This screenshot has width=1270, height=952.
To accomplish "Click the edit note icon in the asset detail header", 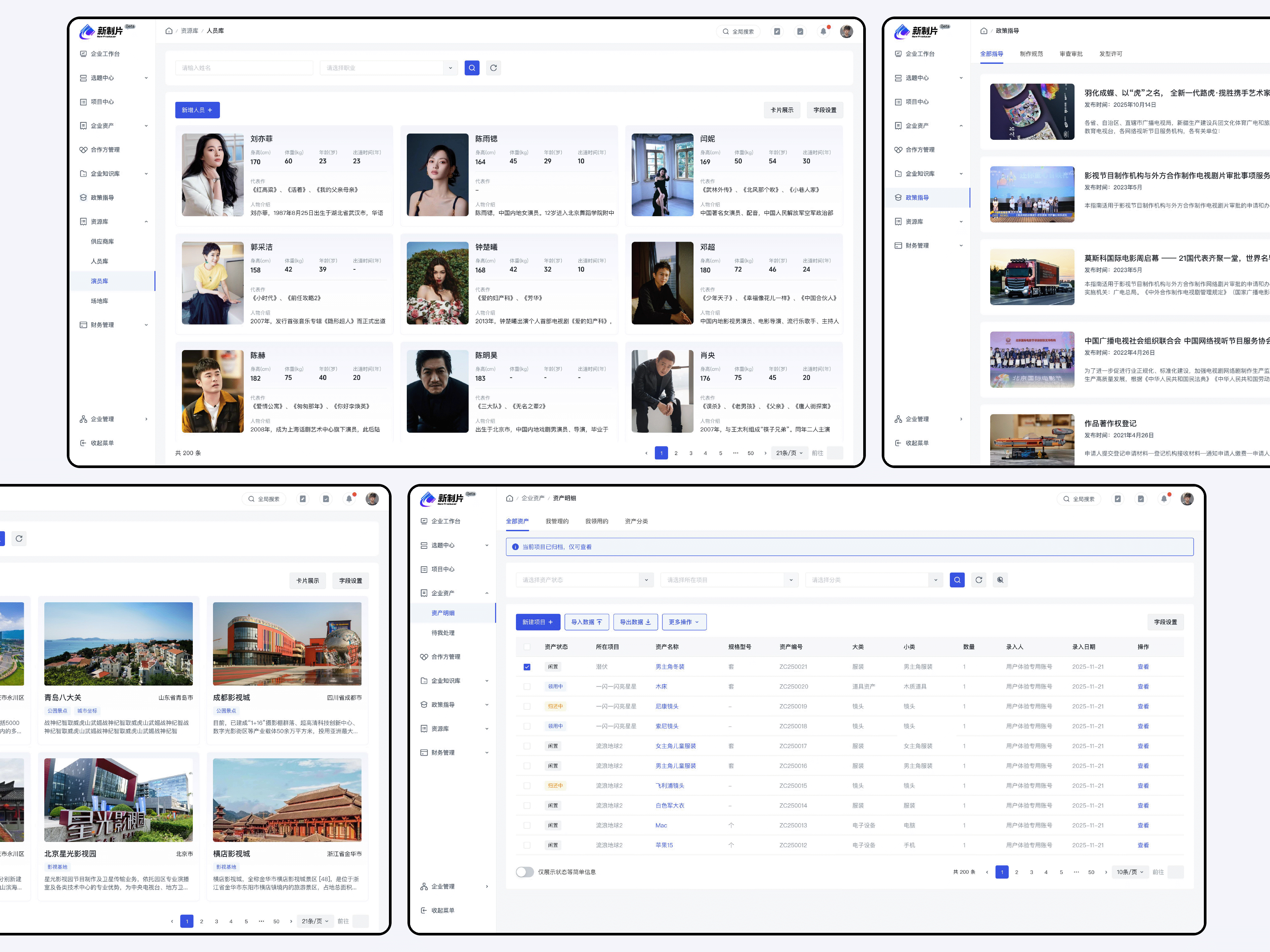I will [1117, 499].
